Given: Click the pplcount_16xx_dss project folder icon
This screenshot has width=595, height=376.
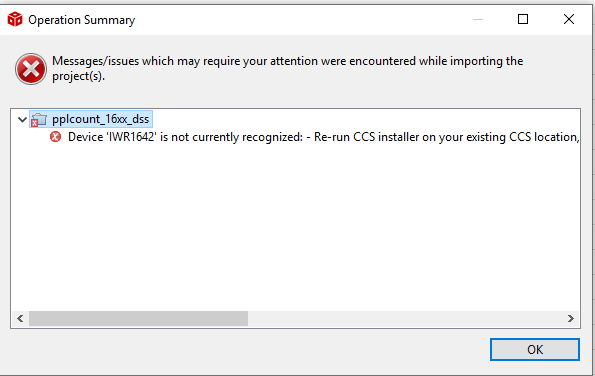Looking at the screenshot, I should 39,120.
